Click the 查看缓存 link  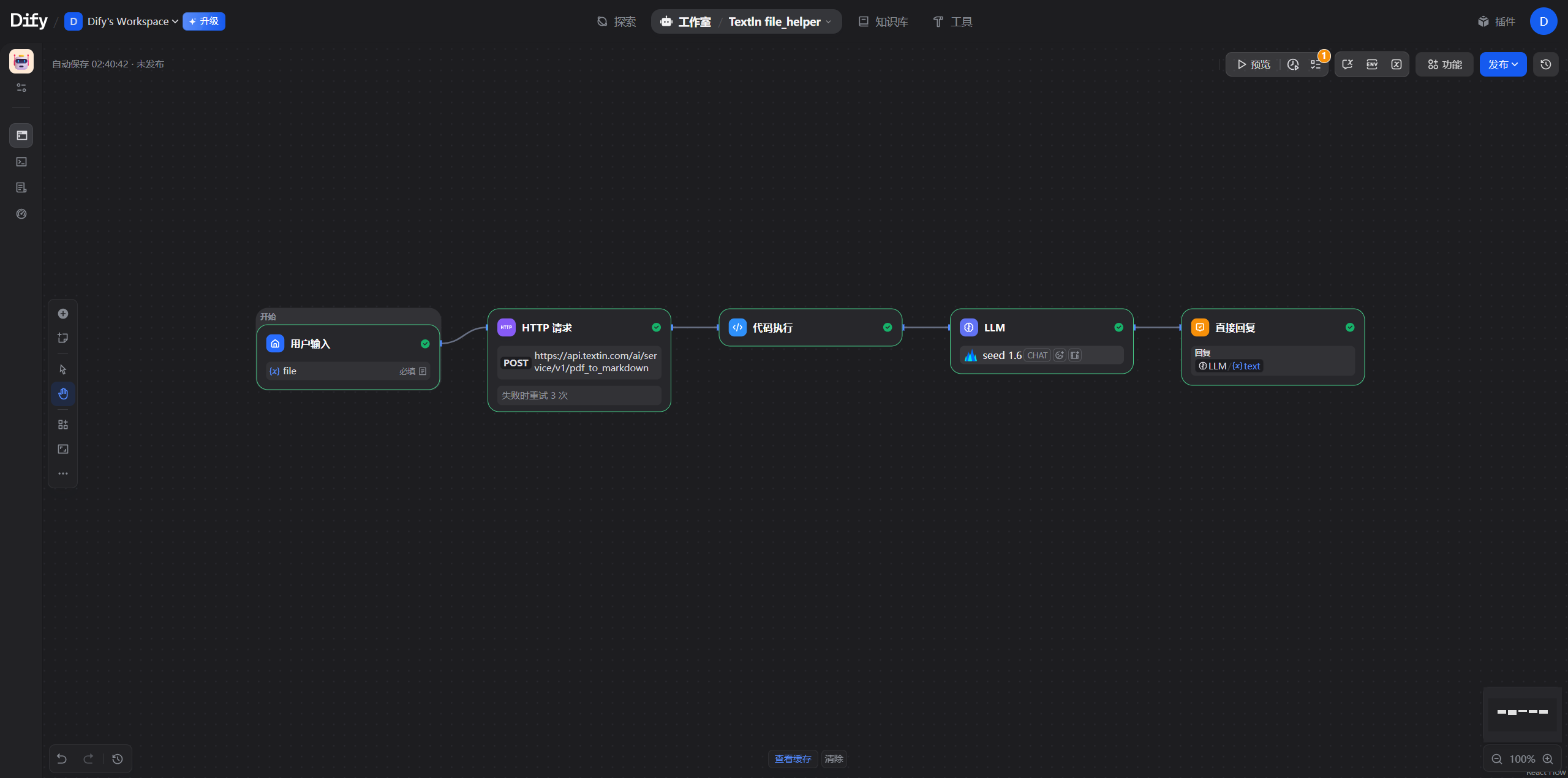point(793,758)
